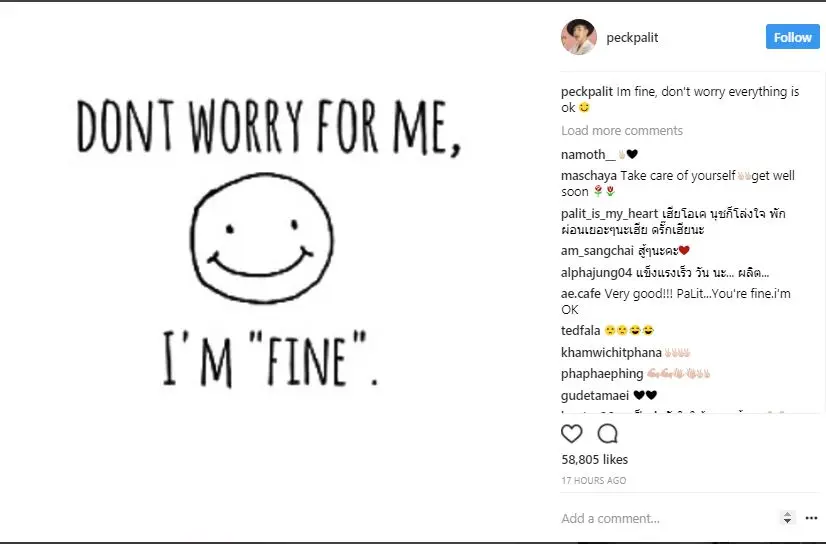The height and width of the screenshot is (544, 826).
Task: Like the post with the heart icon
Action: coord(572,434)
